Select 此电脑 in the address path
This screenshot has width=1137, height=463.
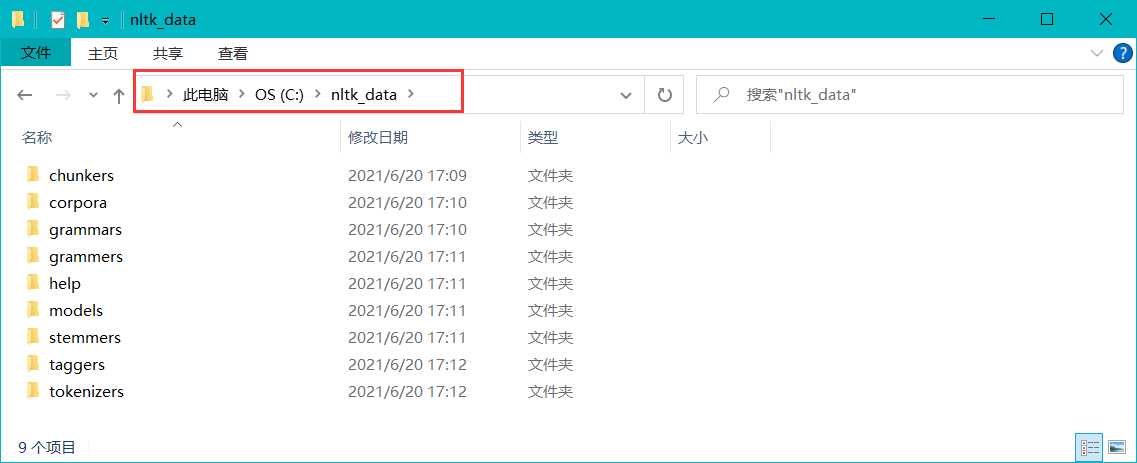[x=206, y=94]
